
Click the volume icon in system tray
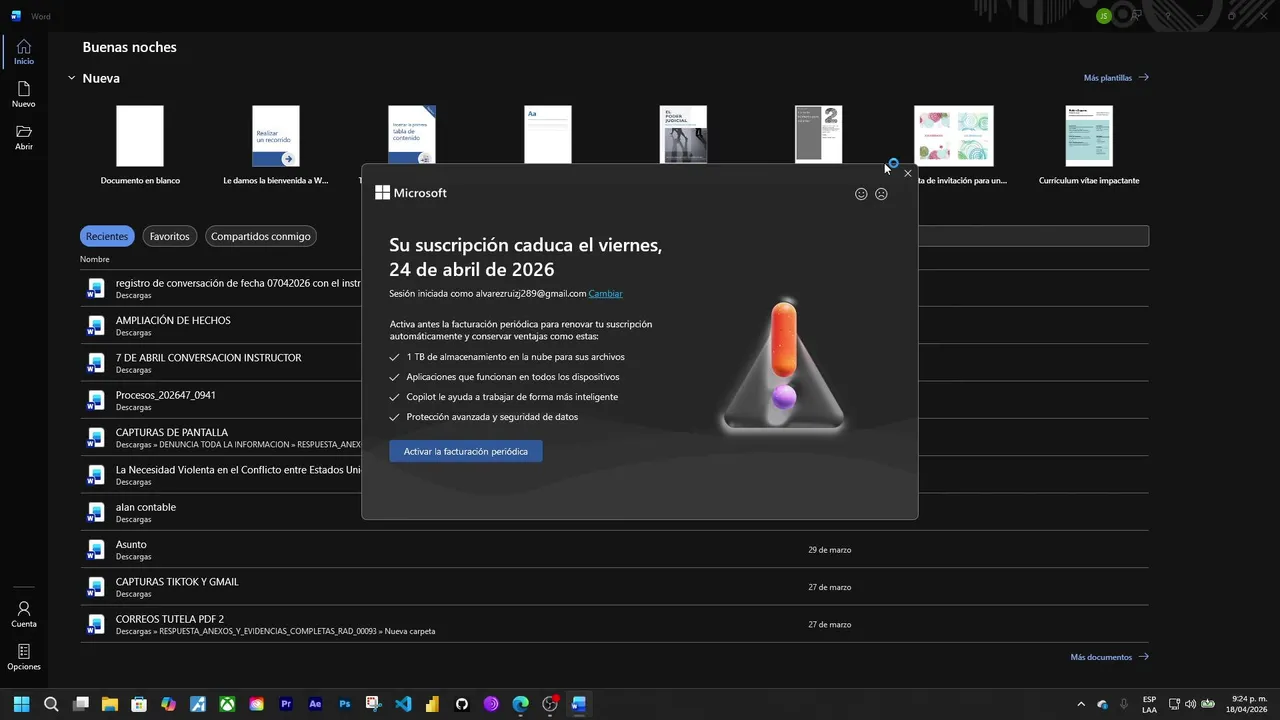coord(1190,704)
